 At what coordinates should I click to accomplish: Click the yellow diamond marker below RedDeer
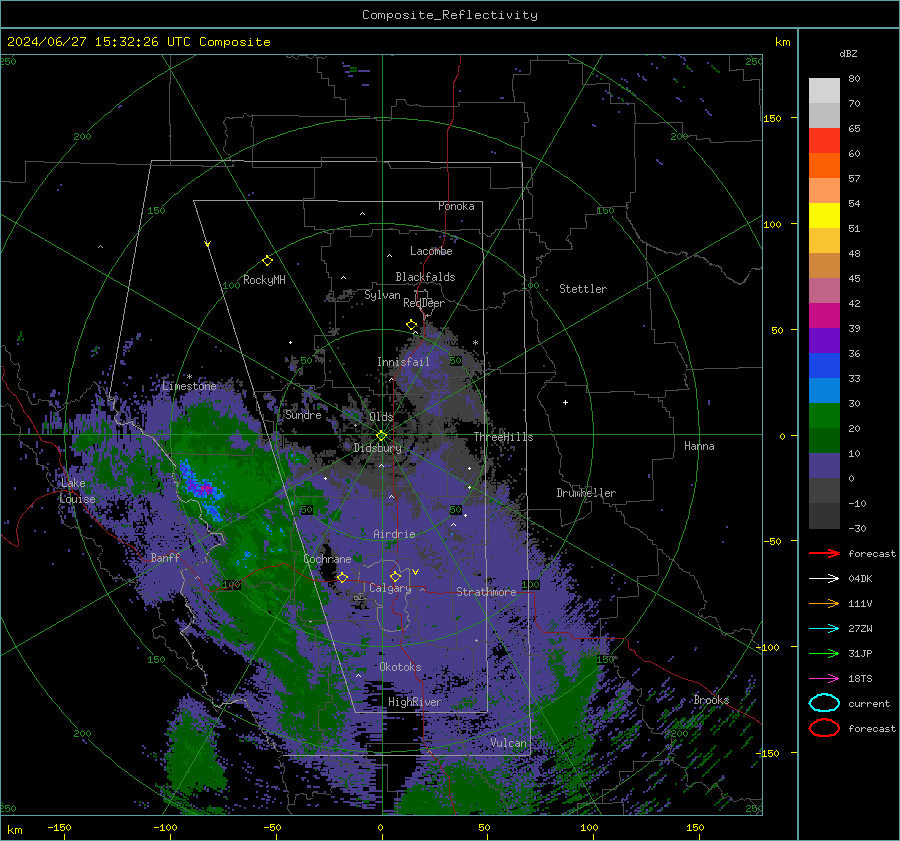coord(412,325)
